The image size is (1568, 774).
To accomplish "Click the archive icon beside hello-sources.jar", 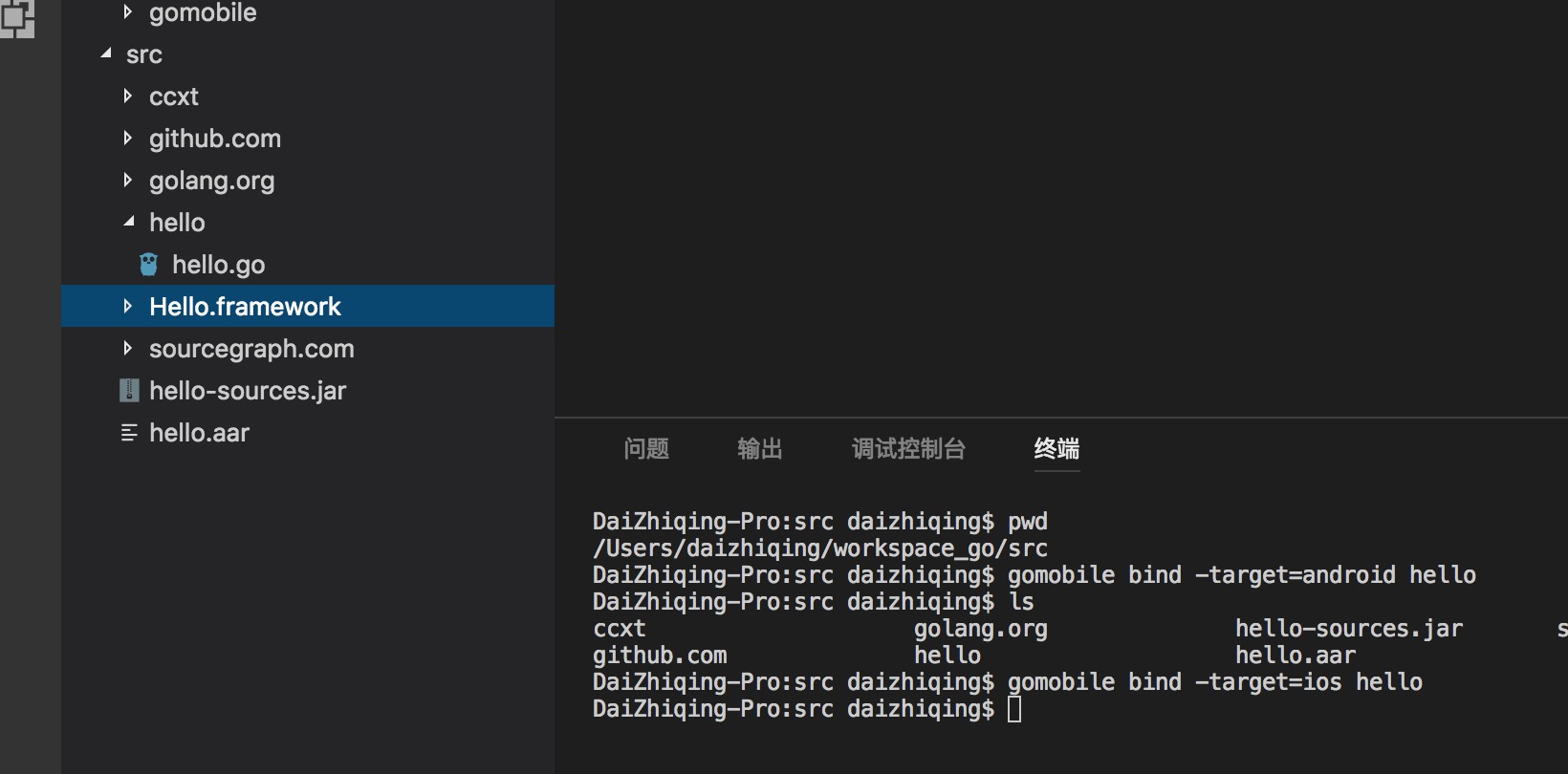I will point(129,390).
